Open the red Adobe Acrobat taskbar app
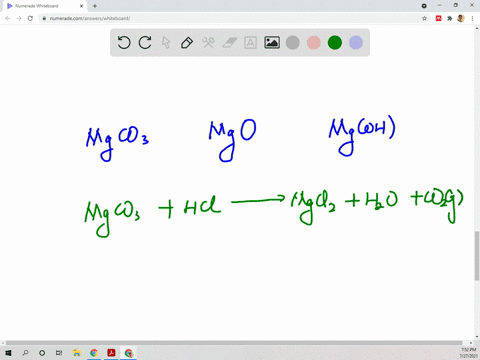The height and width of the screenshot is (360, 480). [111, 353]
